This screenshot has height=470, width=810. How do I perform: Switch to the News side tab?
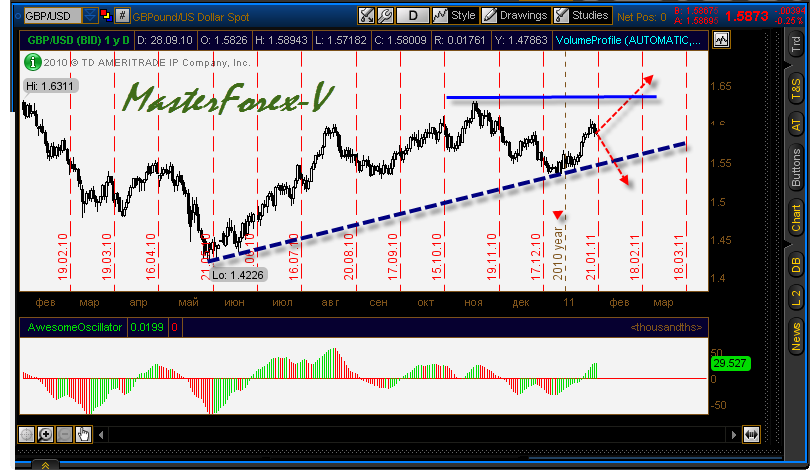pos(796,335)
